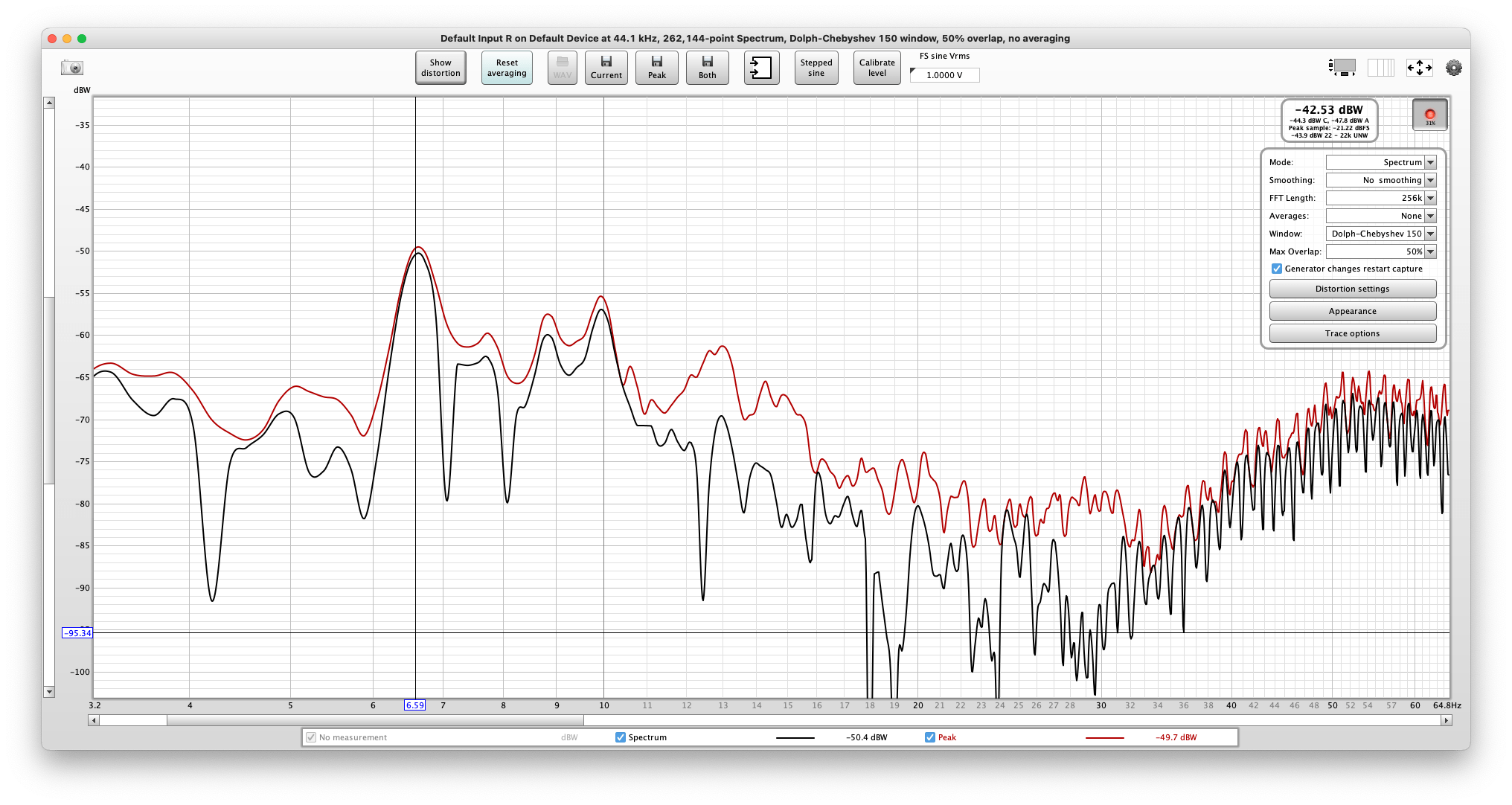The width and height of the screenshot is (1512, 805).
Task: Open Distortion settings
Action: click(1353, 289)
